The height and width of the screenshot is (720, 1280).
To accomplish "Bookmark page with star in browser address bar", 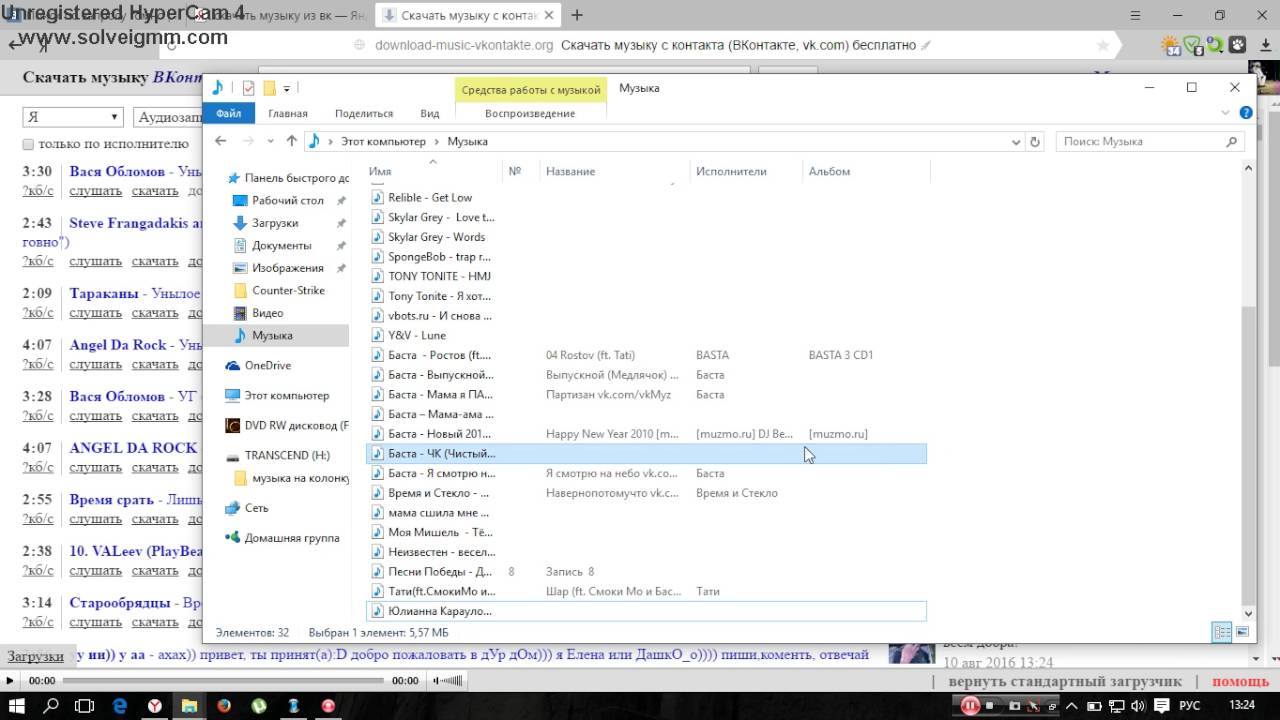I will (1103, 45).
